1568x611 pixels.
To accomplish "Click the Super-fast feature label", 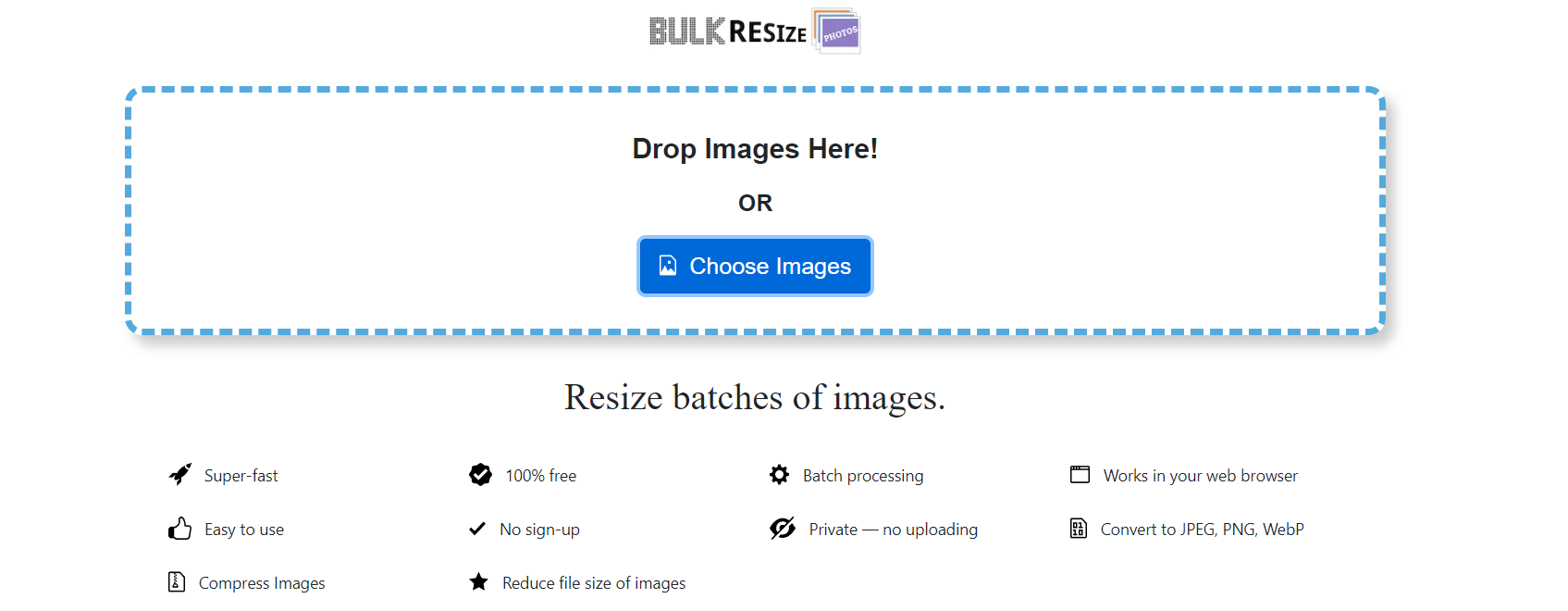I will coord(241,475).
